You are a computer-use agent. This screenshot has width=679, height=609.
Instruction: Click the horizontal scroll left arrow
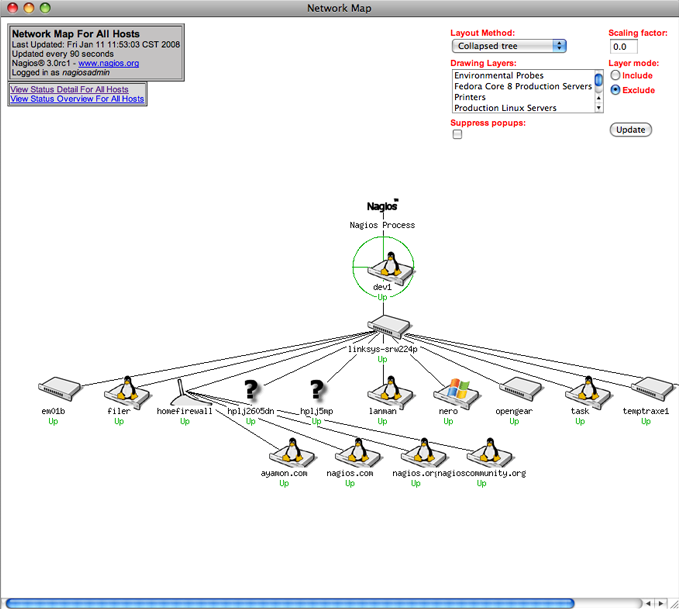pos(649,603)
